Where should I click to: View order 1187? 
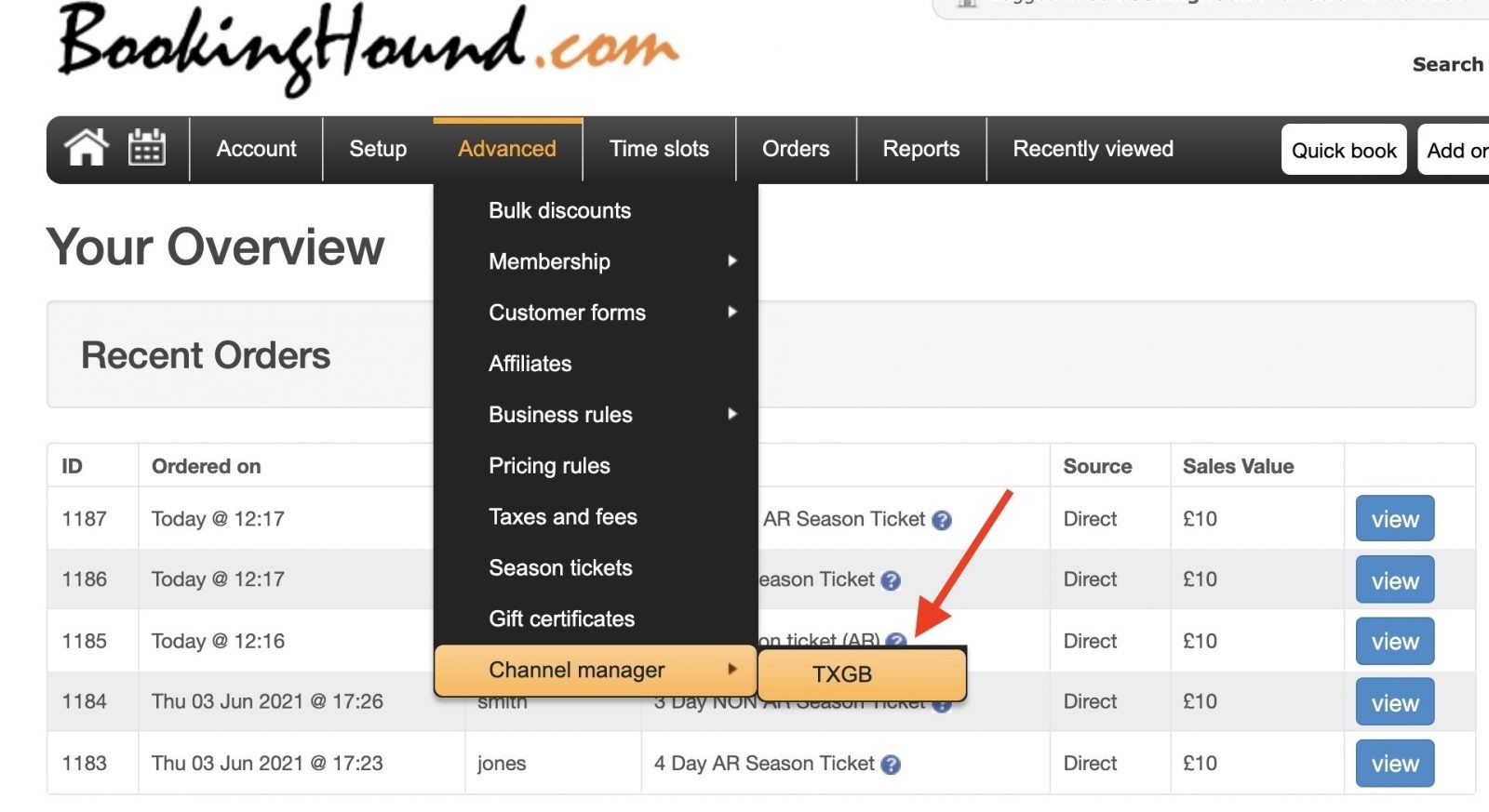click(x=1395, y=519)
